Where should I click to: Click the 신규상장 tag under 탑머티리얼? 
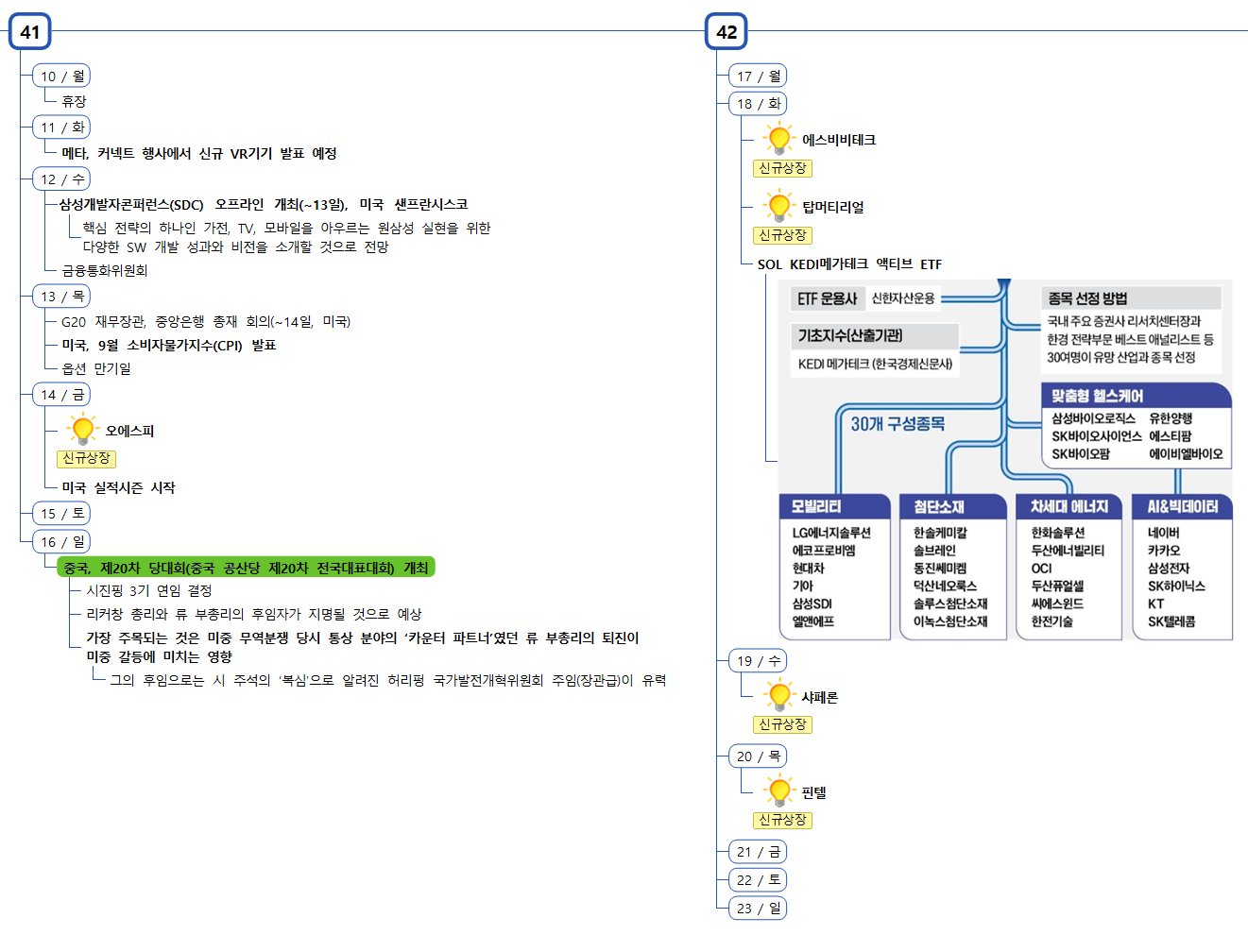pos(782,235)
